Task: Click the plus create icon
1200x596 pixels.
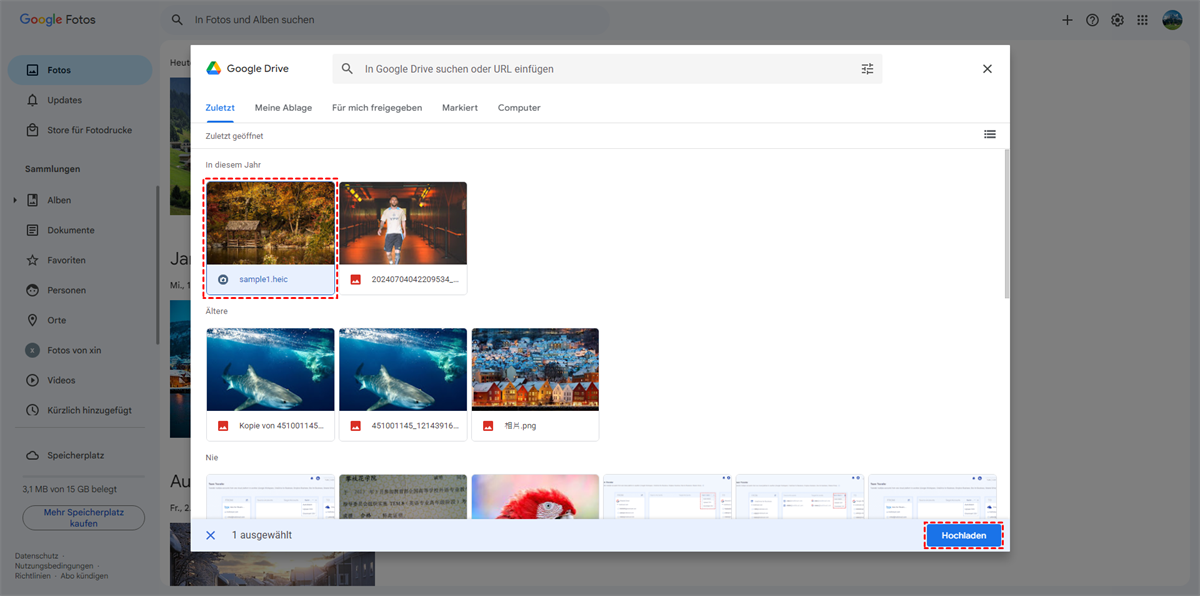Action: (1067, 20)
